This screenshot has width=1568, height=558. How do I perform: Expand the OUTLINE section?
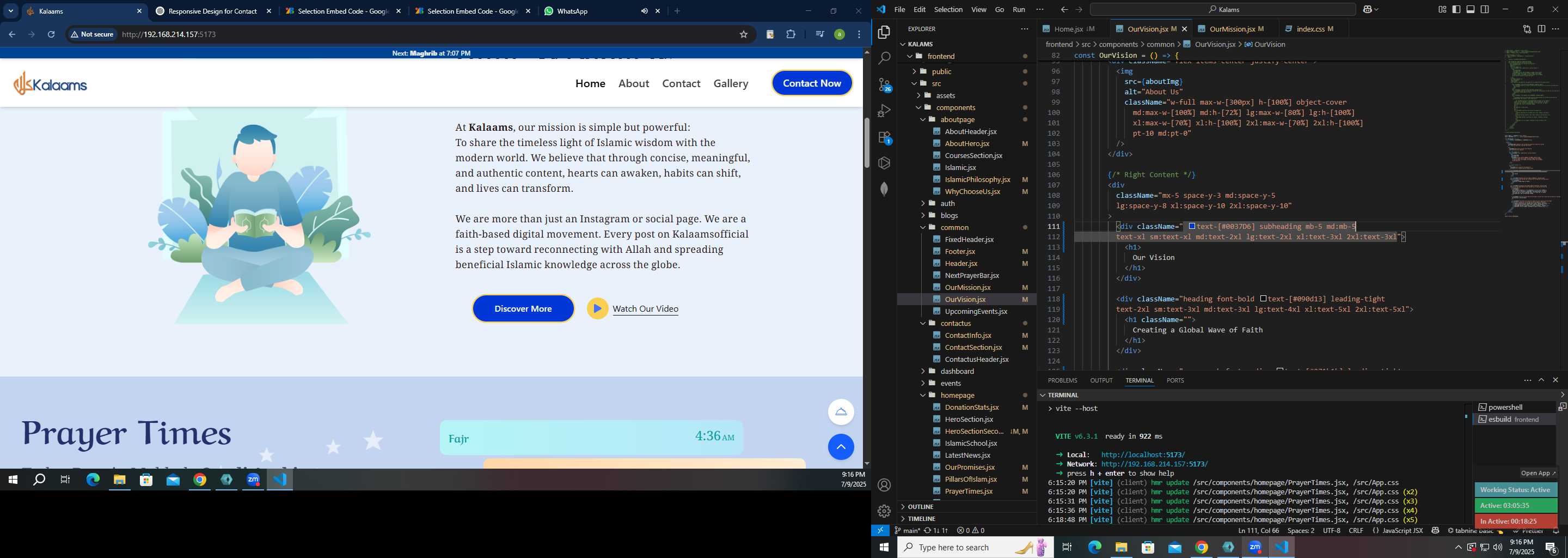pos(920,506)
